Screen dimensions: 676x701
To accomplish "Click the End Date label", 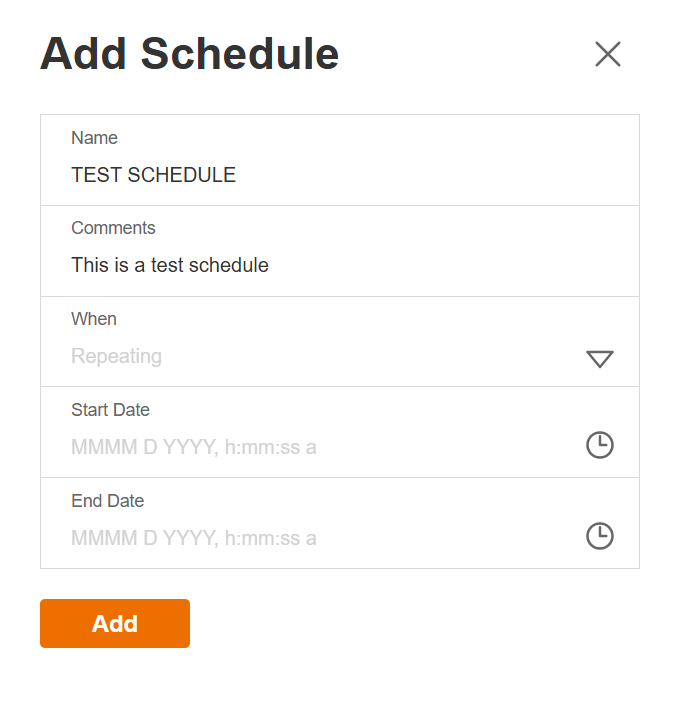I will click(x=107, y=501).
